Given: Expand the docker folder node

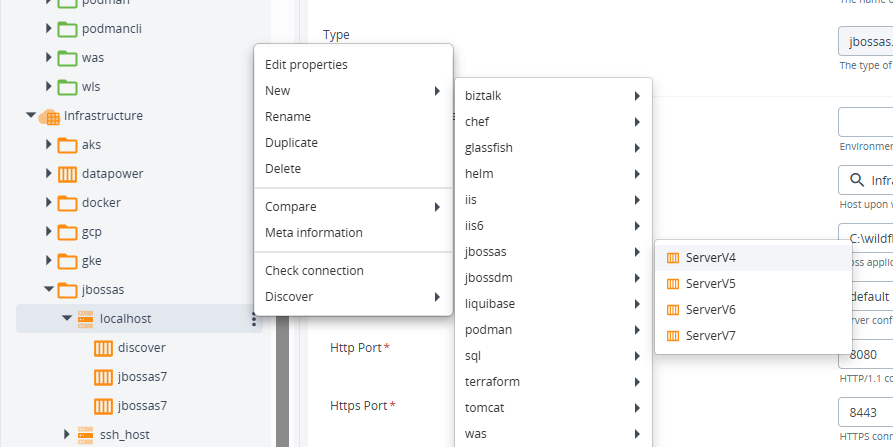Looking at the screenshot, I should [48, 203].
